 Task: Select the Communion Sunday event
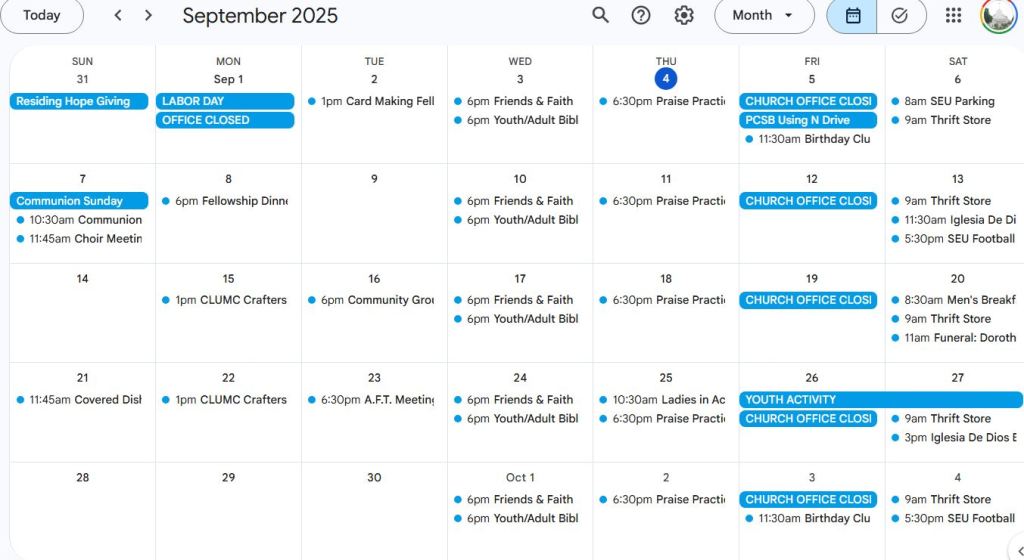click(x=79, y=201)
